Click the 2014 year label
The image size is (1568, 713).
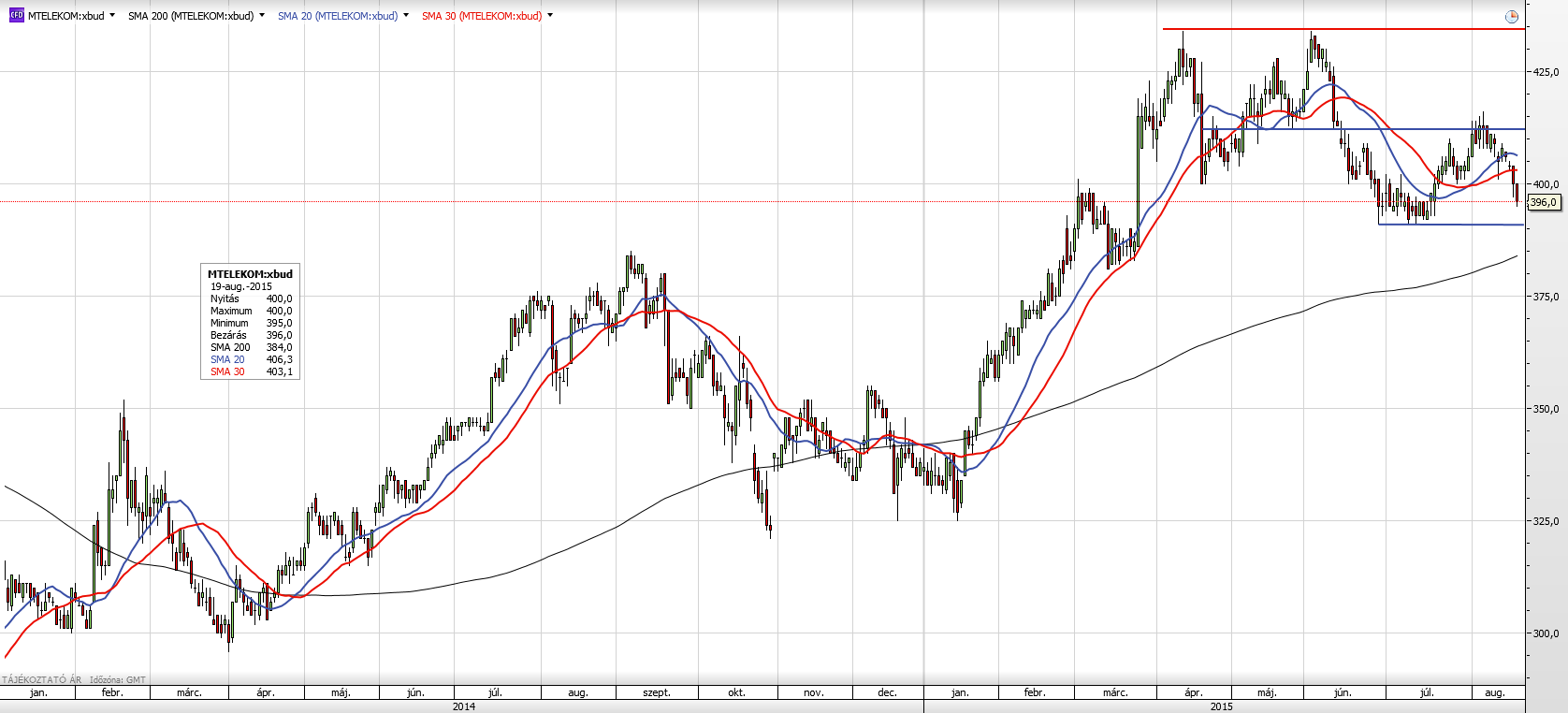coord(464,706)
